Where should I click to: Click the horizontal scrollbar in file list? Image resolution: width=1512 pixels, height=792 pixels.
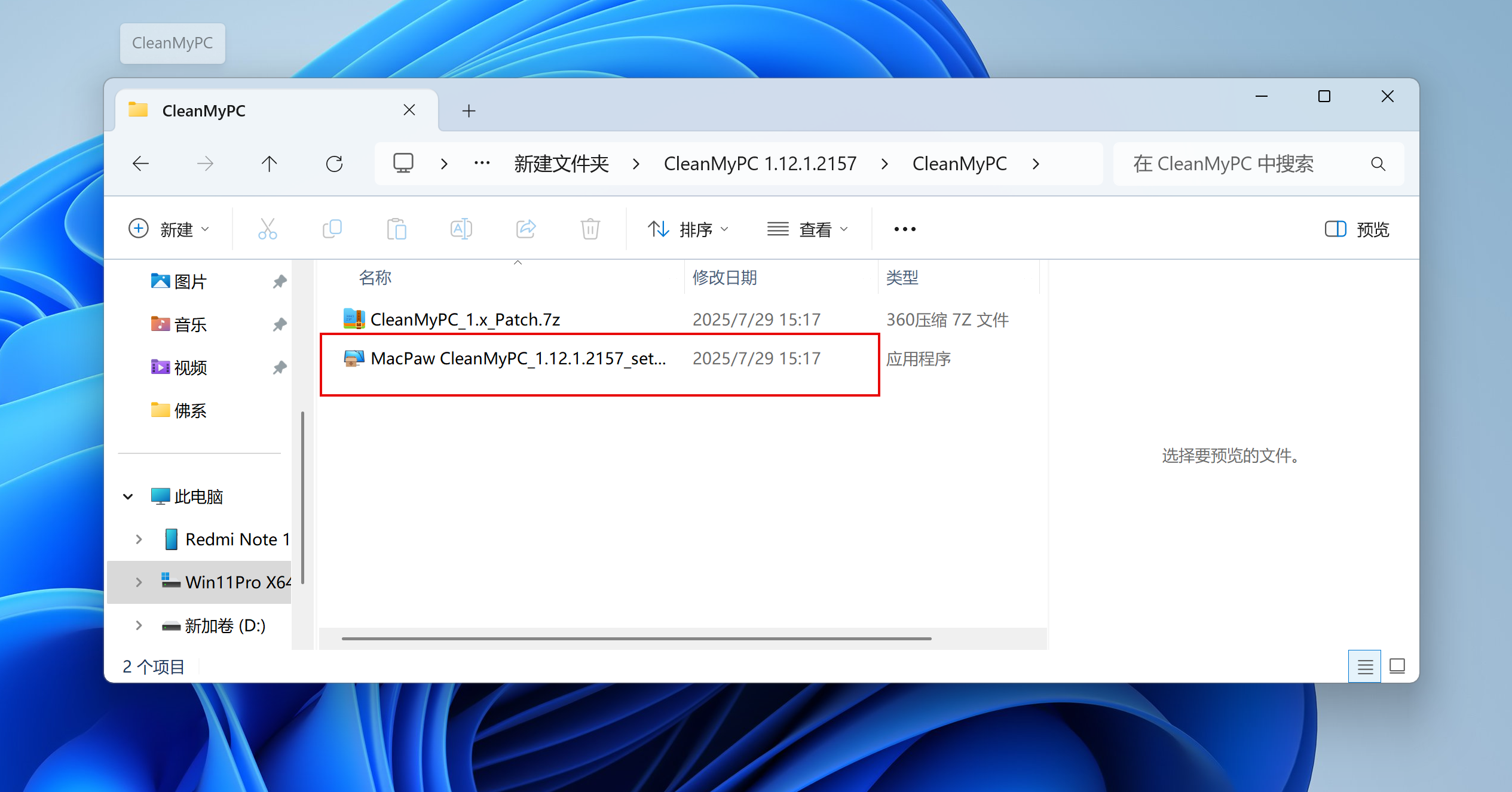[636, 638]
